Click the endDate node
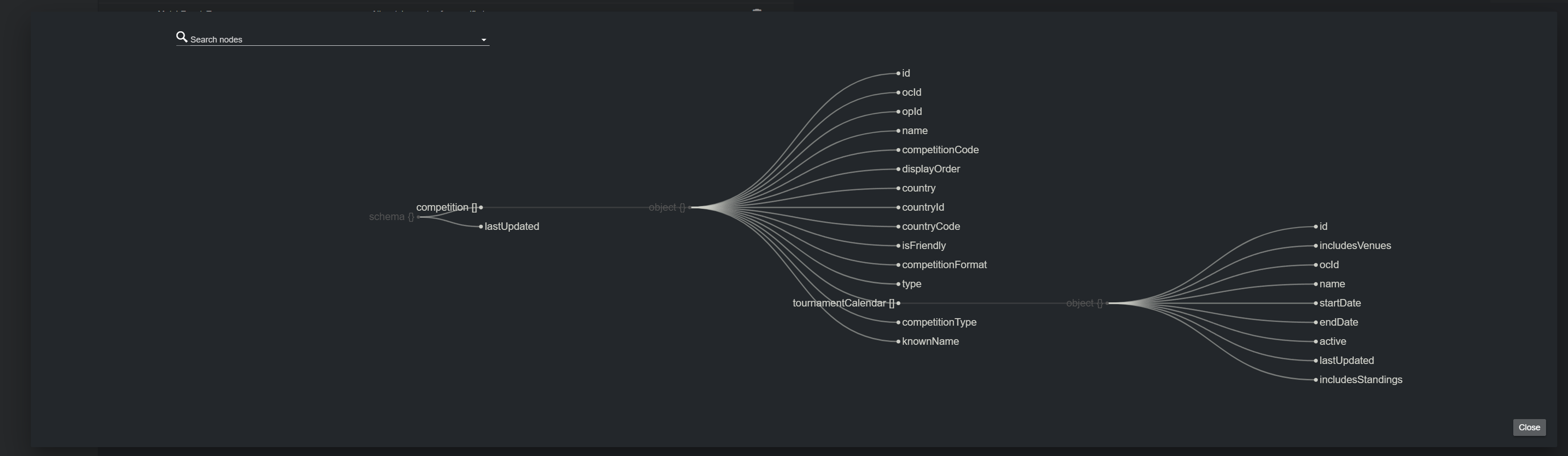Screen dimensions: 1568x456 (1338, 322)
